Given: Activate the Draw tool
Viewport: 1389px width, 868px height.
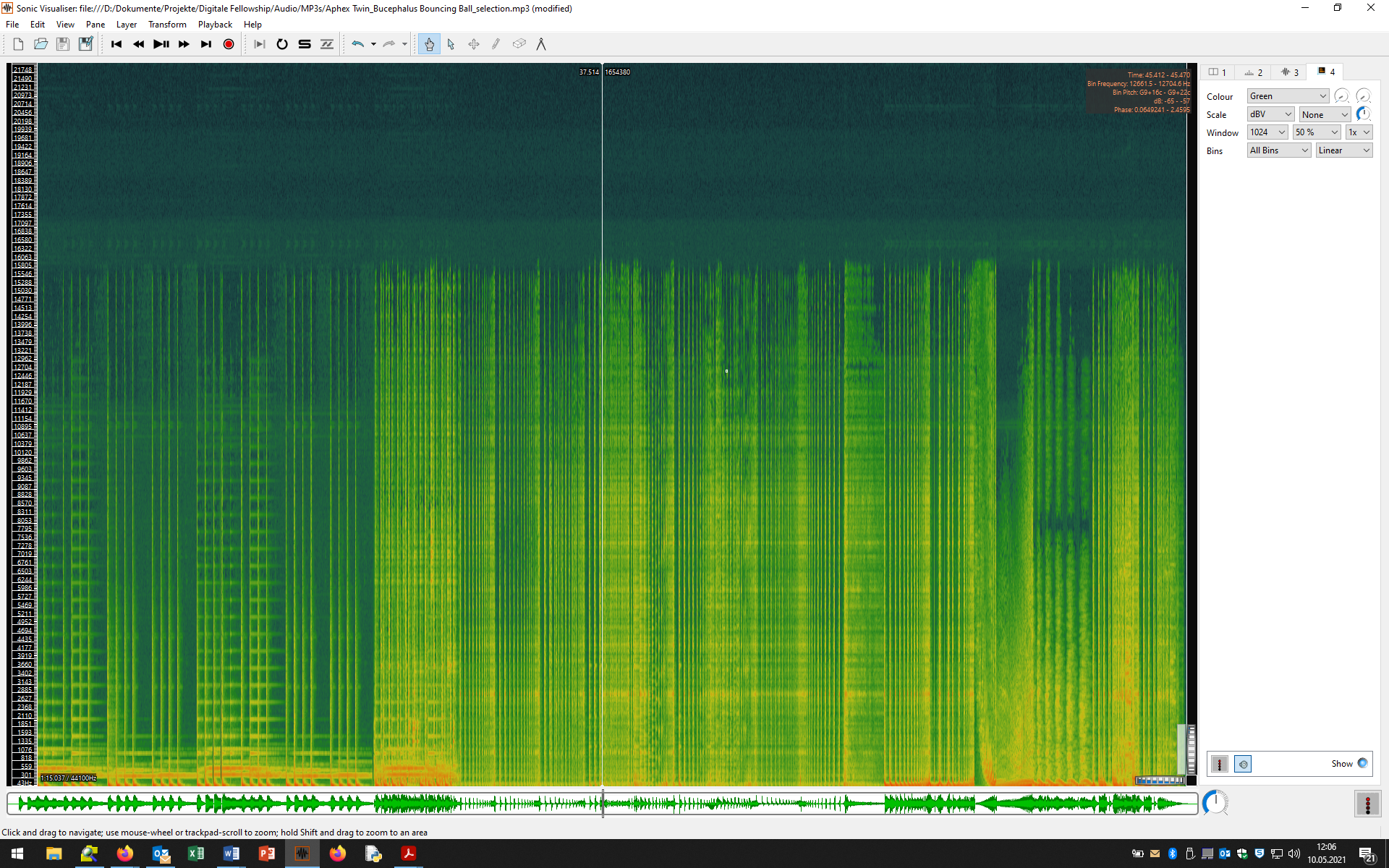Looking at the screenshot, I should [x=496, y=44].
